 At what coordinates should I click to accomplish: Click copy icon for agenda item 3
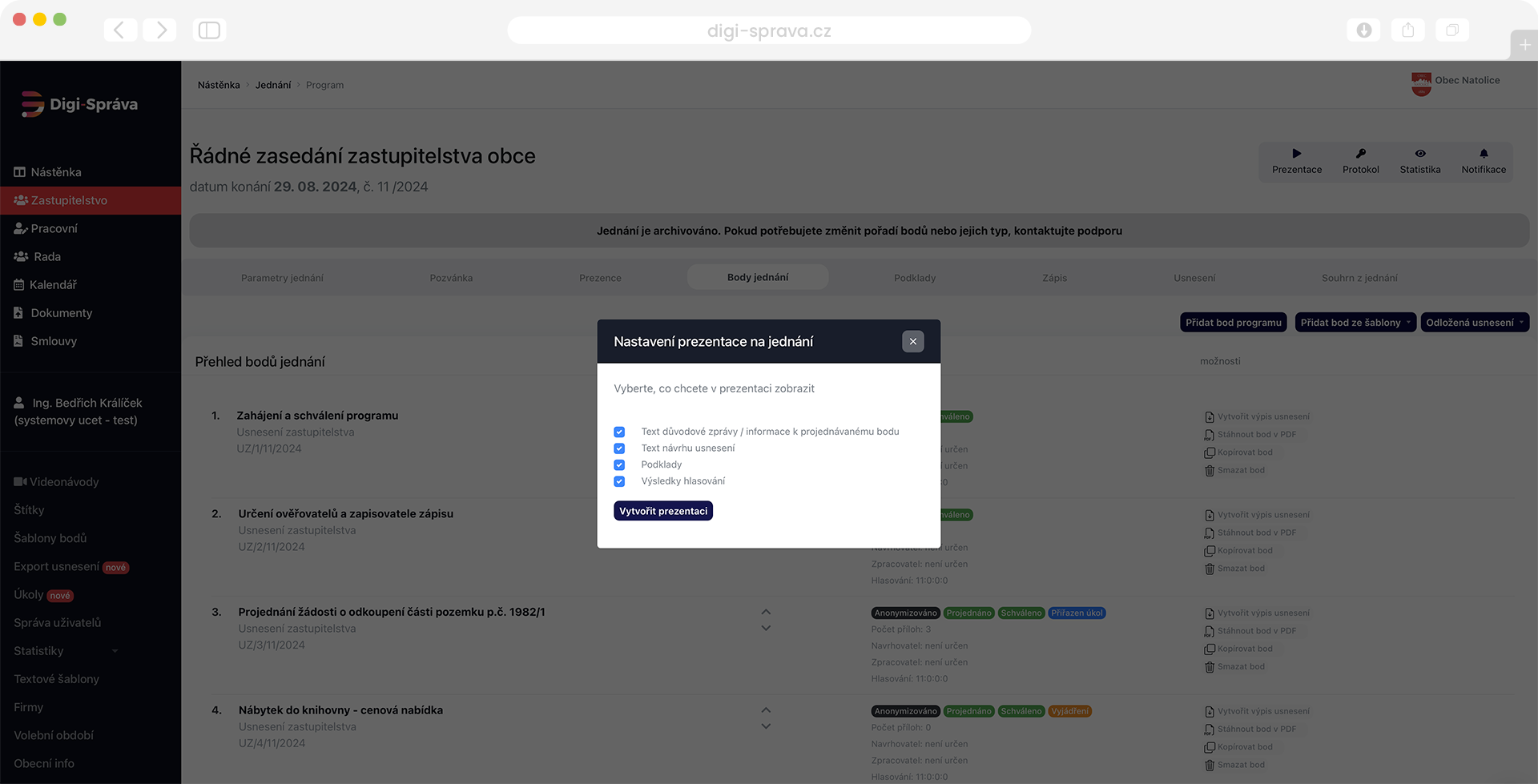tap(1209, 649)
